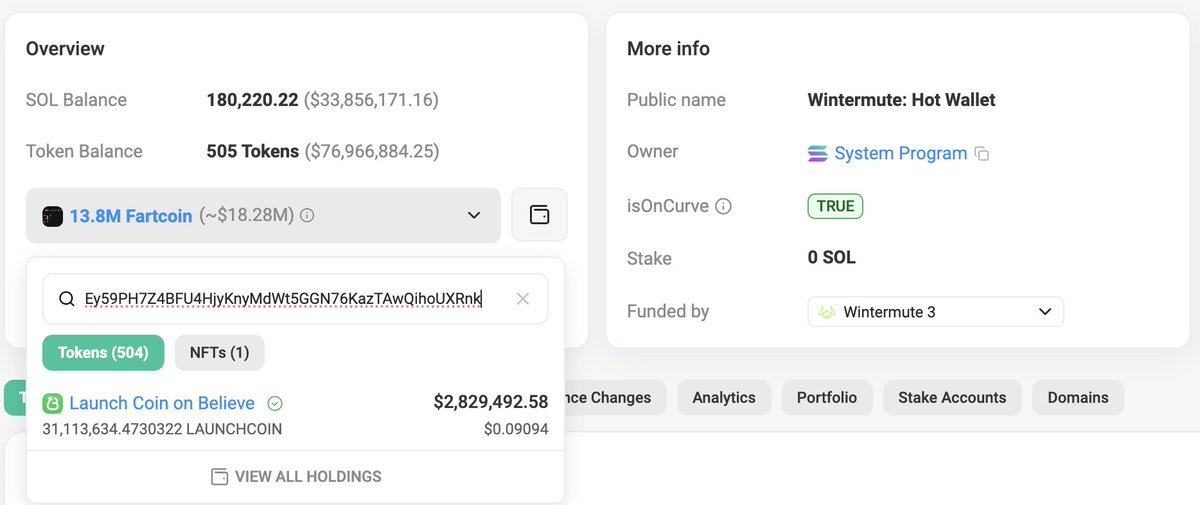This screenshot has height=505, width=1200.
Task: Click the $0.09094 token price
Action: pyautogui.click(x=516, y=429)
